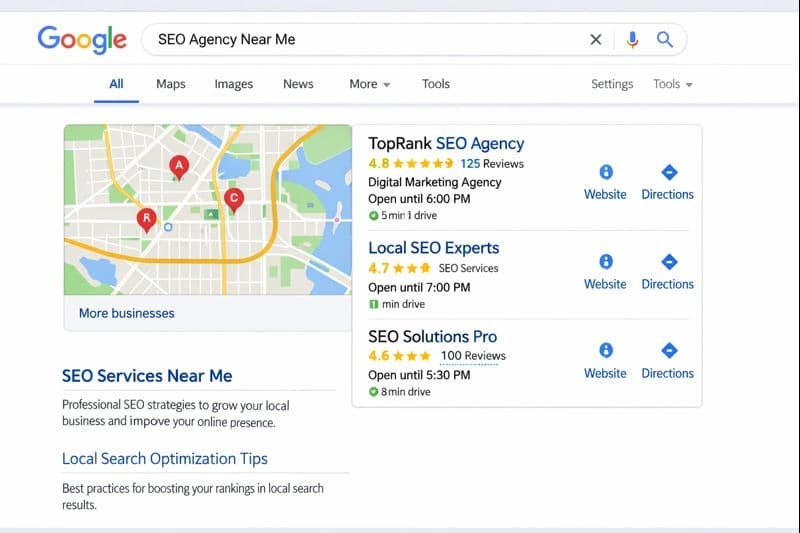Open search Settings
The height and width of the screenshot is (533, 800).
coord(612,84)
